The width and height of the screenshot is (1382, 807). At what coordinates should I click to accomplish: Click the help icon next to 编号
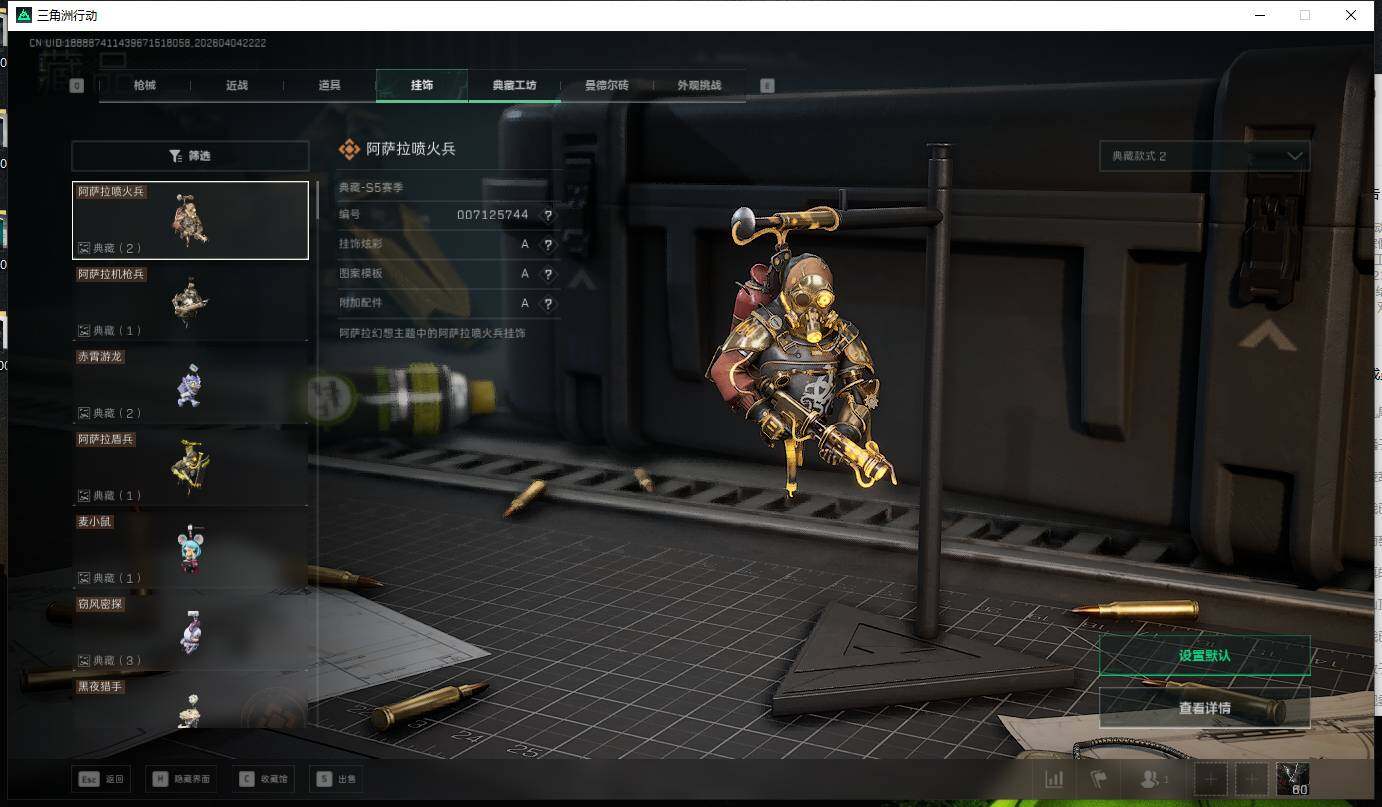click(x=547, y=215)
